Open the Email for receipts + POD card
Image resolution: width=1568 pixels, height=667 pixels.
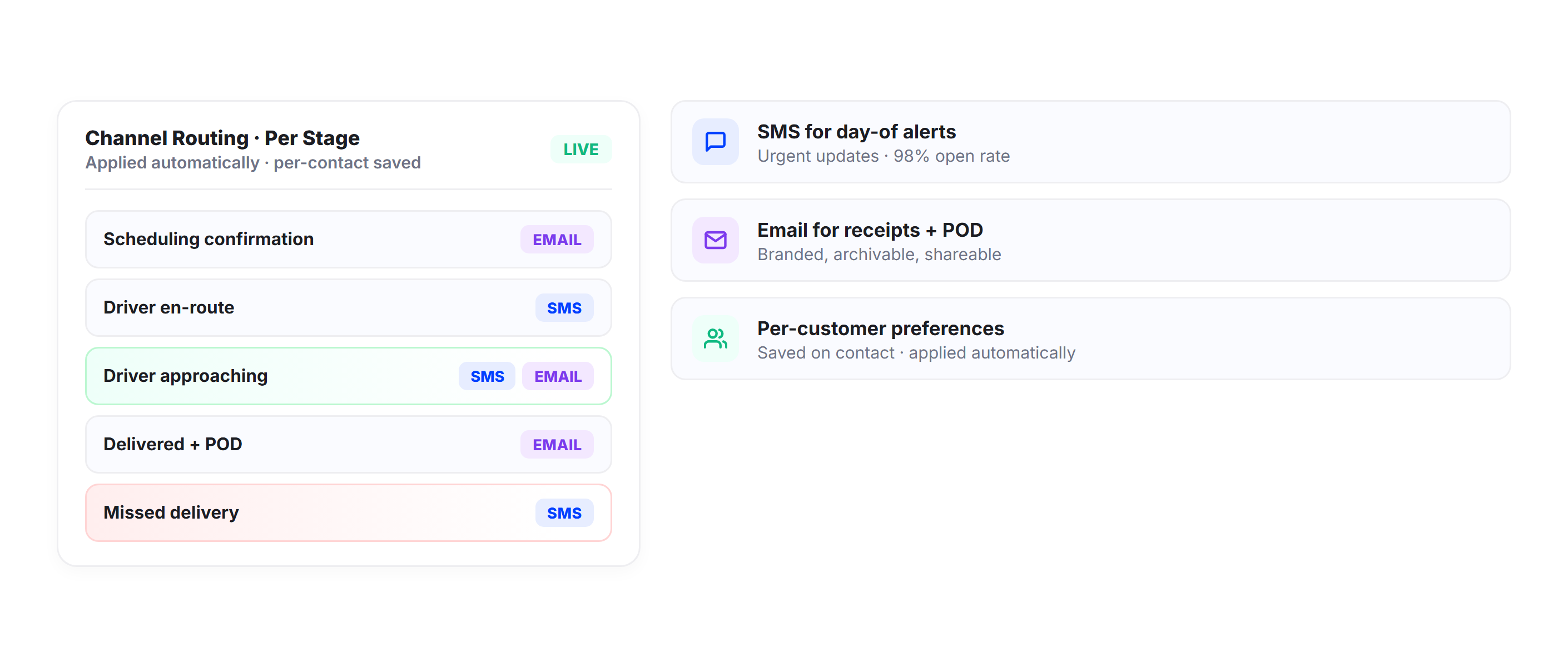click(1090, 240)
